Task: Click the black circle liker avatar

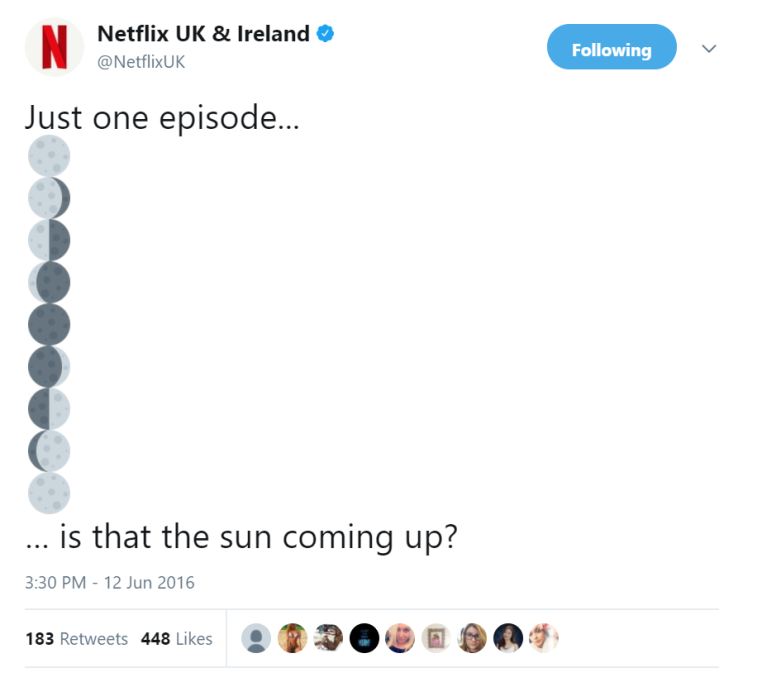Action: click(364, 638)
